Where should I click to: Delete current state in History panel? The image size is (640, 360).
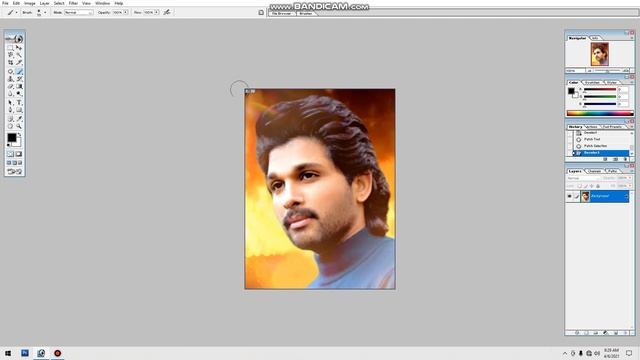pos(625,159)
